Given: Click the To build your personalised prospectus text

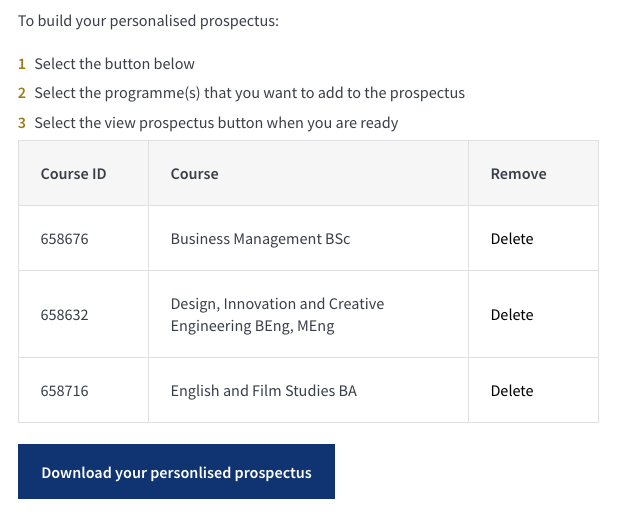Looking at the screenshot, I should [148, 21].
